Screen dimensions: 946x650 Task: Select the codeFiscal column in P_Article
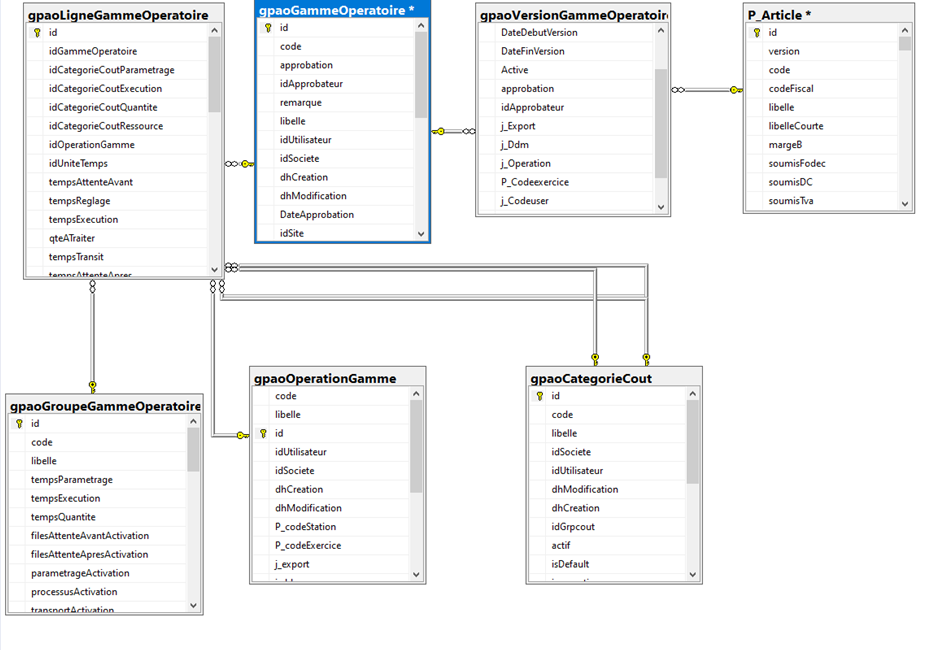tap(790, 88)
